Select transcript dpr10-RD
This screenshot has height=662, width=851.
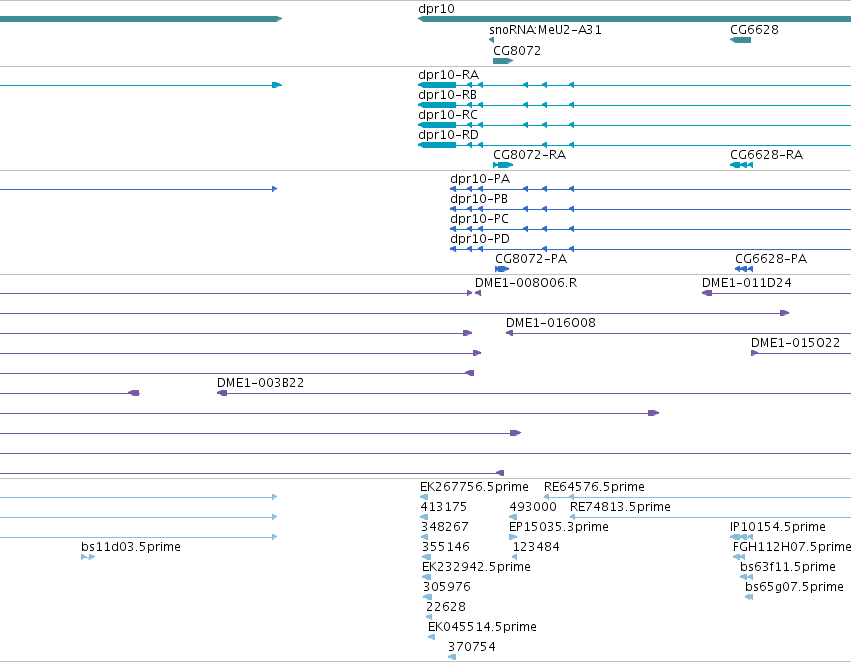(x=448, y=135)
